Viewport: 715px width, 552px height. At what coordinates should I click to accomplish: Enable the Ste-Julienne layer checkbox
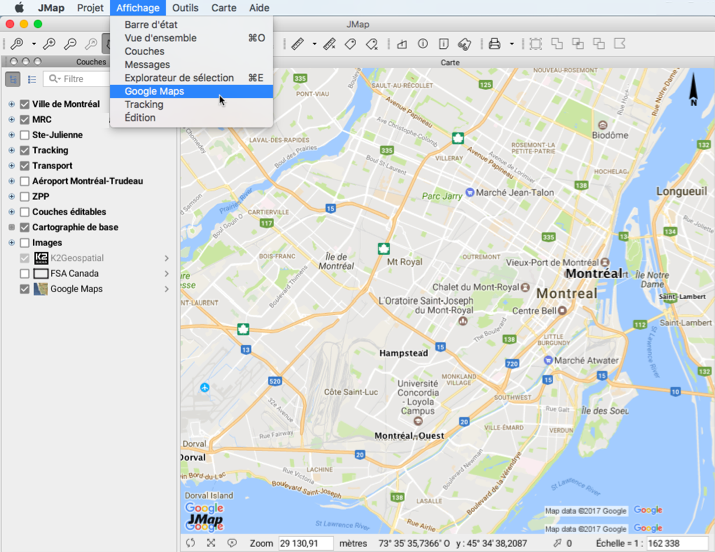click(25, 135)
